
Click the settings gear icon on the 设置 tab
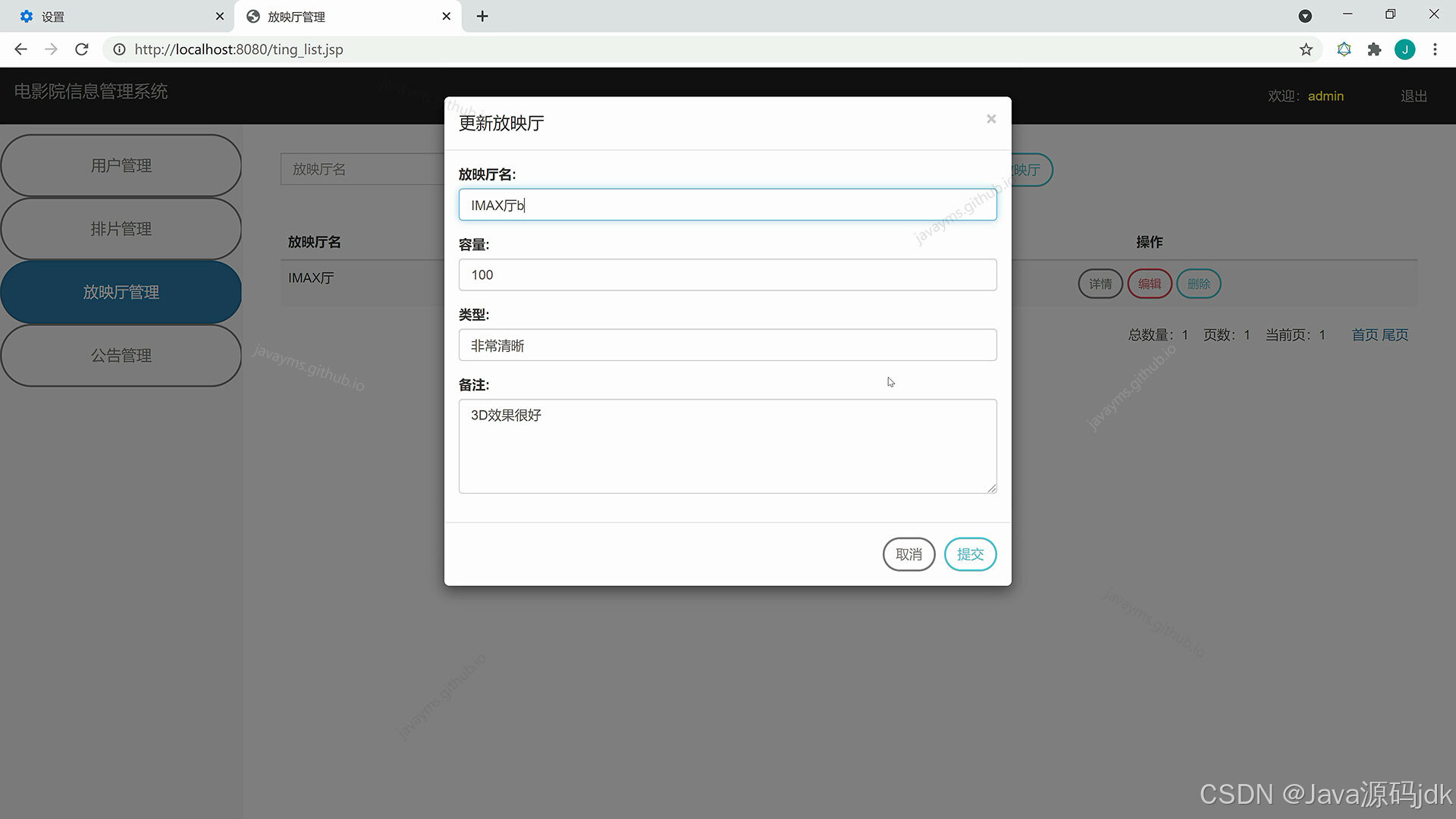(27, 16)
